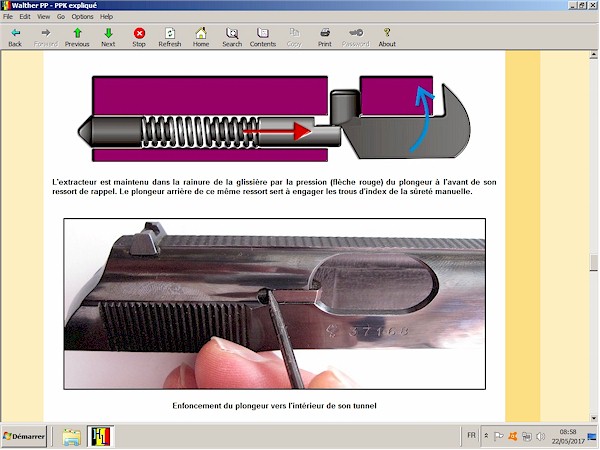Click the orange antivirus tray icon
The width and height of the screenshot is (600, 450).
[513, 436]
